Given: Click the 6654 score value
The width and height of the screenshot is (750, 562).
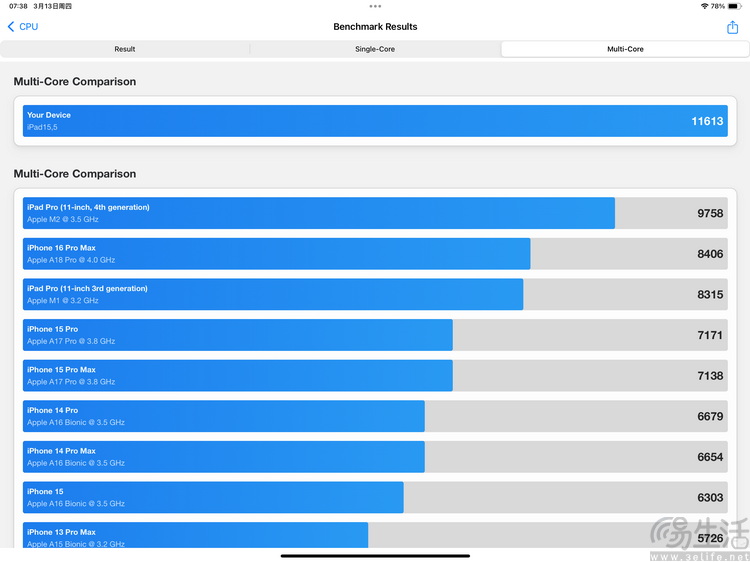Looking at the screenshot, I should (x=710, y=457).
